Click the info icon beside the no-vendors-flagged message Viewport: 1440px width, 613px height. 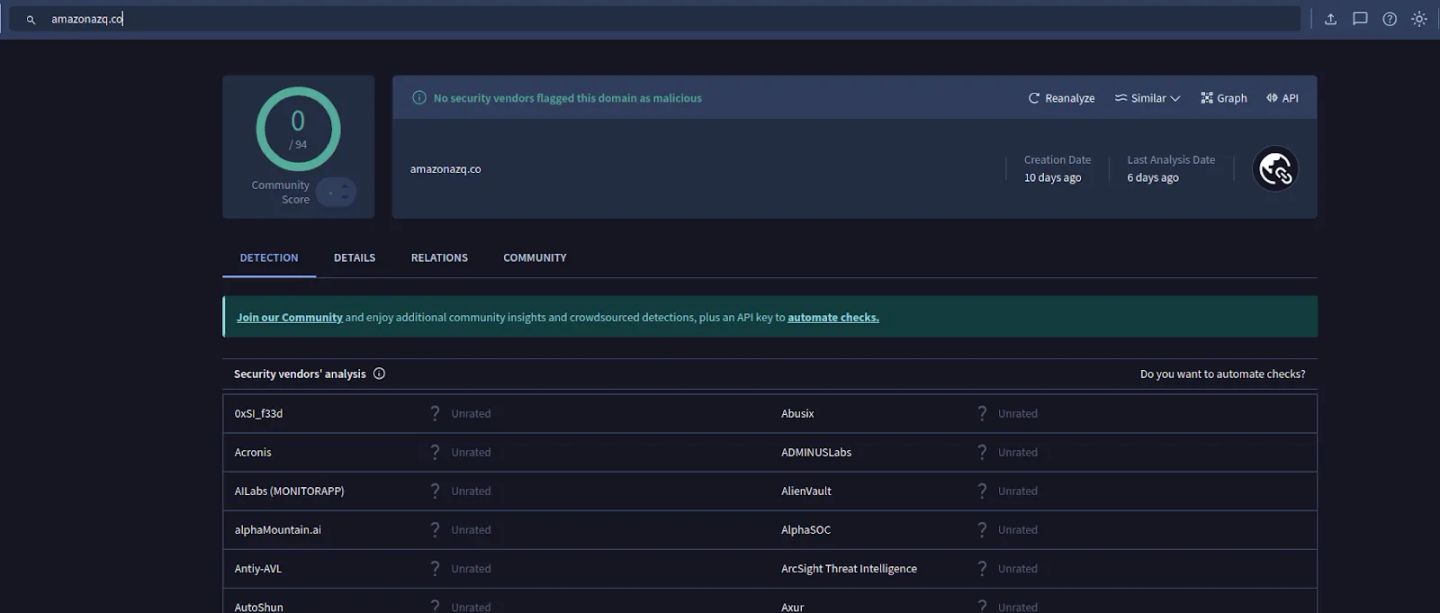419,98
